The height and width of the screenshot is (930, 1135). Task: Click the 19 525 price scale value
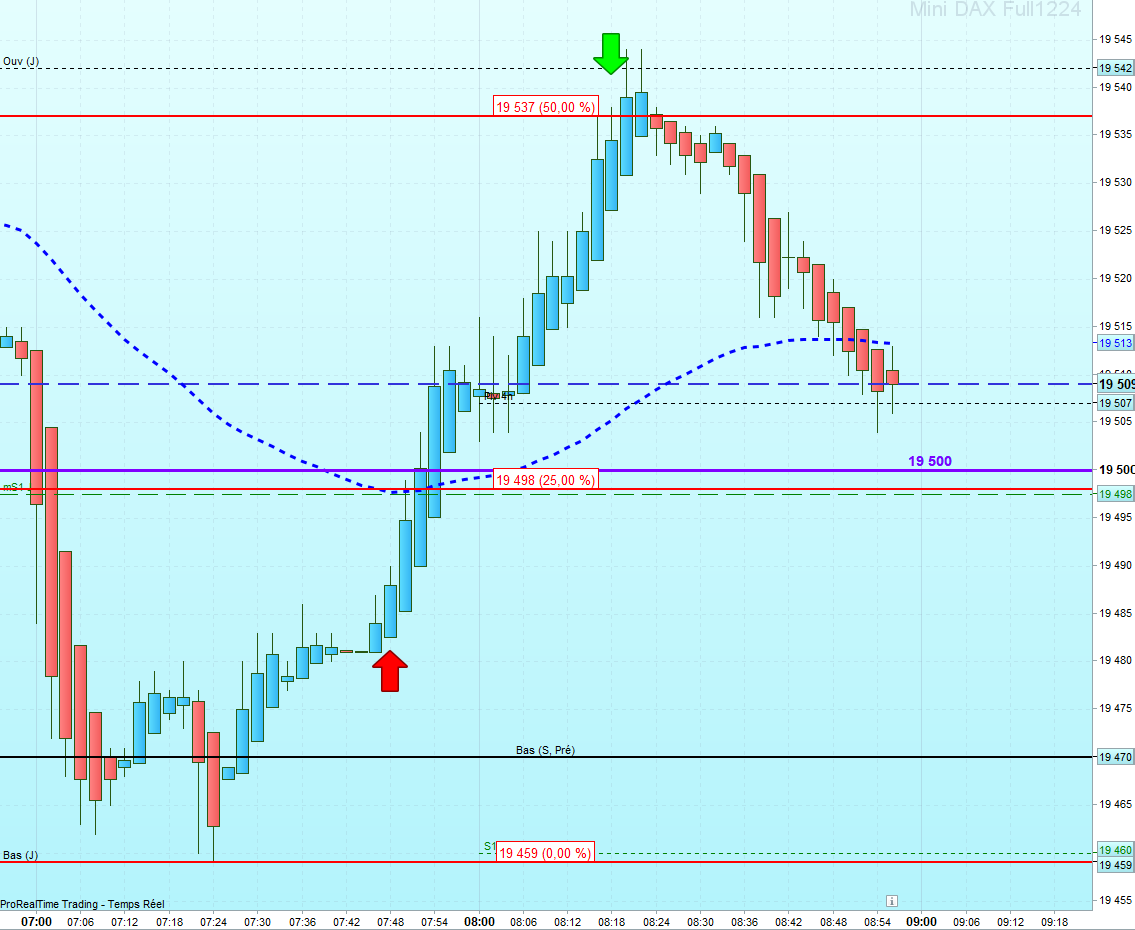click(1115, 230)
